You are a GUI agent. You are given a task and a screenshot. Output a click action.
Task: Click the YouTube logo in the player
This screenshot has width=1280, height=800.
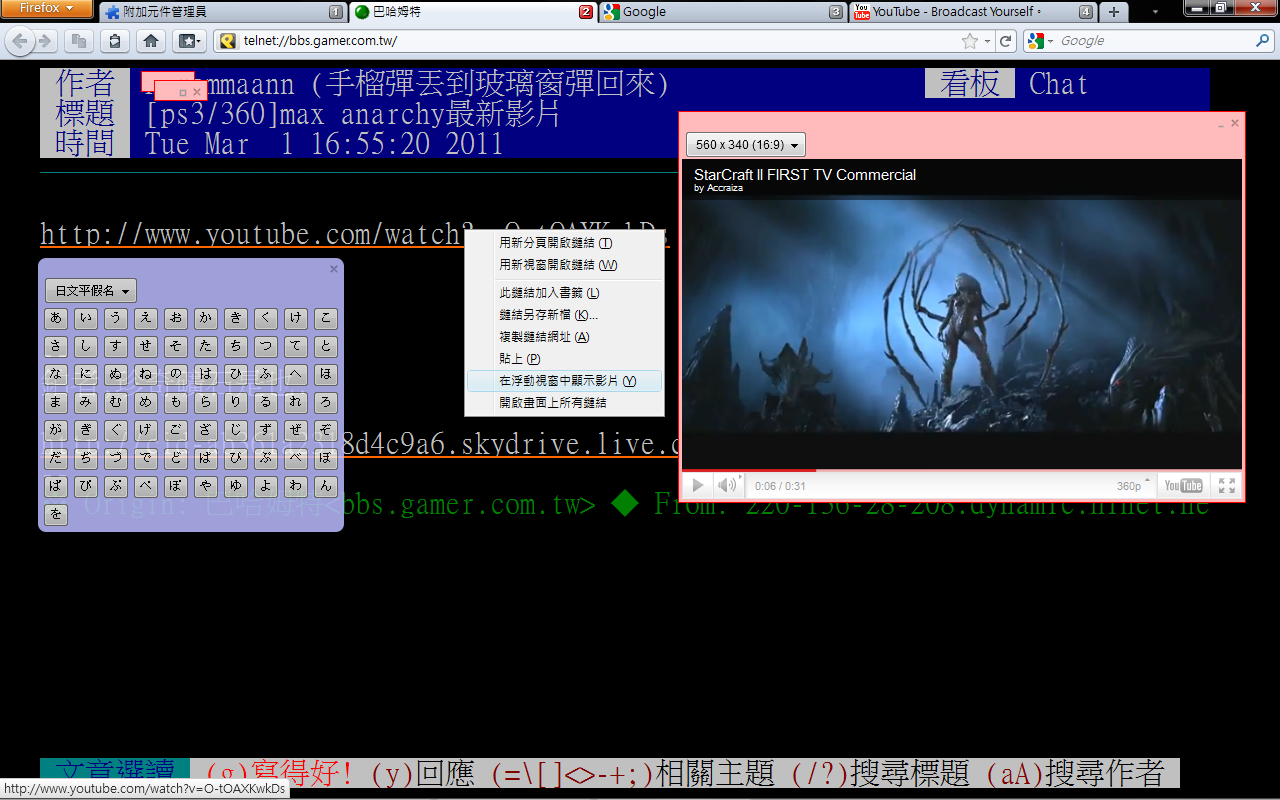pyautogui.click(x=1183, y=486)
